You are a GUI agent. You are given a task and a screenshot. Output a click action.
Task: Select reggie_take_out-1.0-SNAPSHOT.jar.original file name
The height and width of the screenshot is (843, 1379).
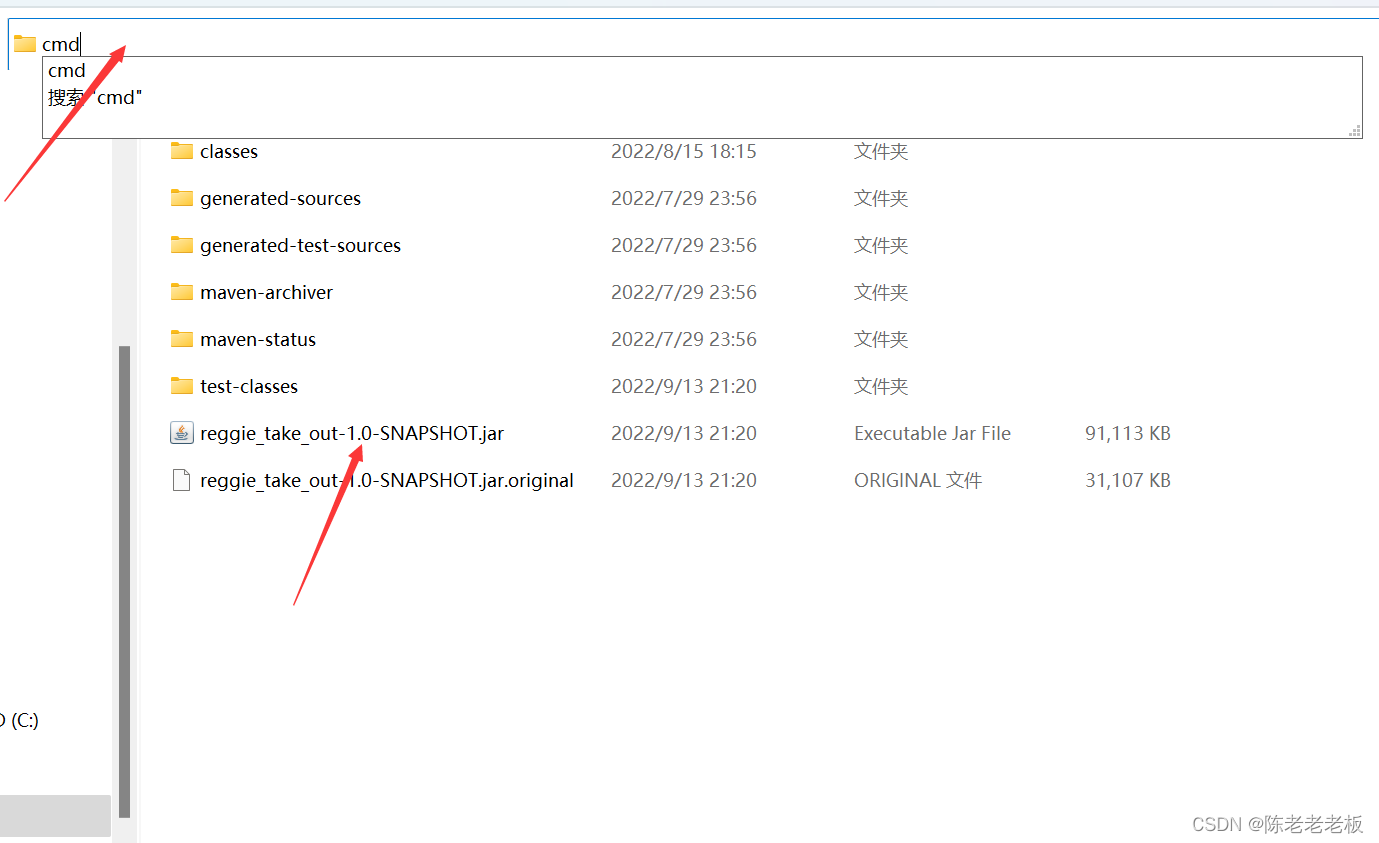pos(387,481)
